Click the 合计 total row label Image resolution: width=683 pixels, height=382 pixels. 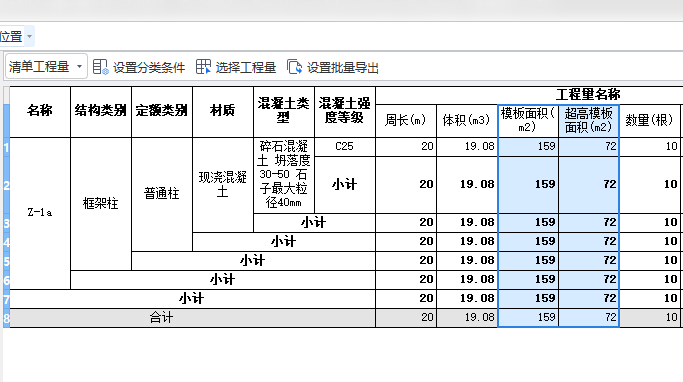(x=193, y=318)
